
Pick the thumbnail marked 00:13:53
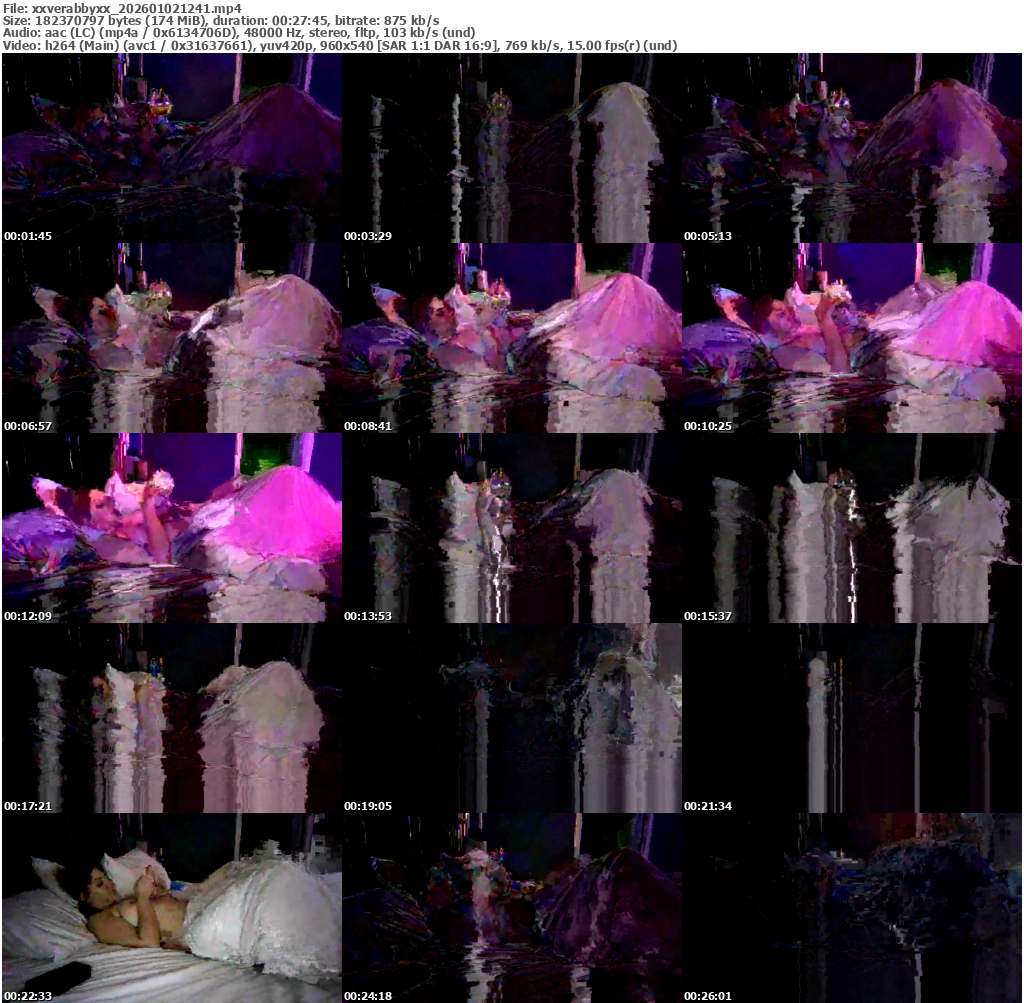511,528
